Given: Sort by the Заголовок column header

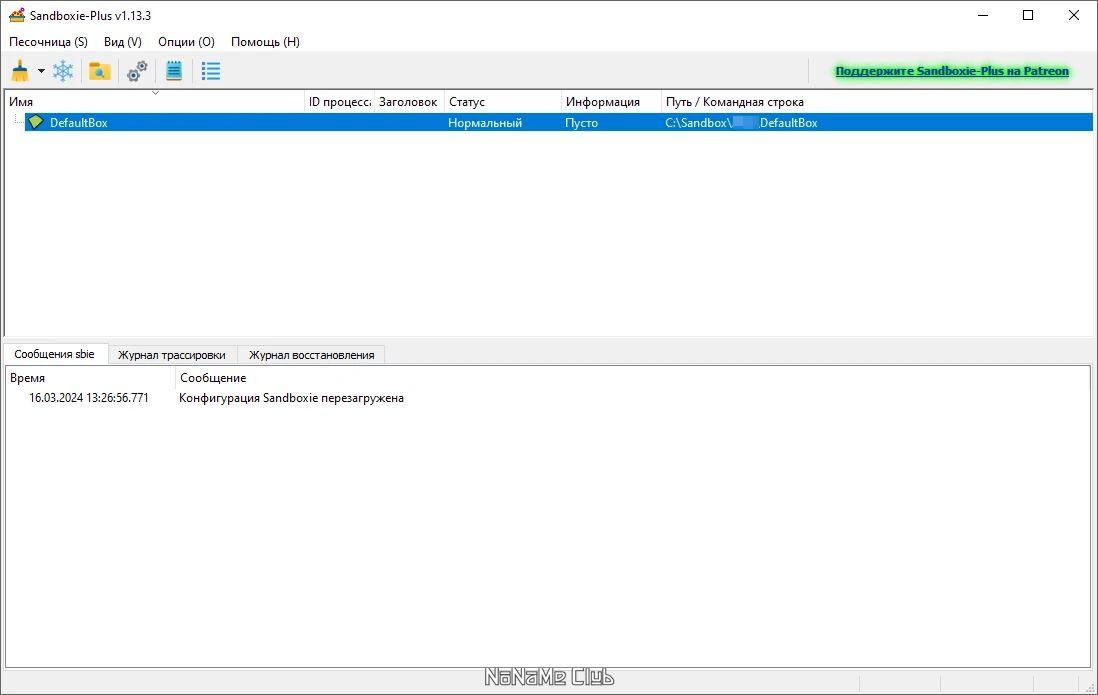Looking at the screenshot, I should [409, 102].
